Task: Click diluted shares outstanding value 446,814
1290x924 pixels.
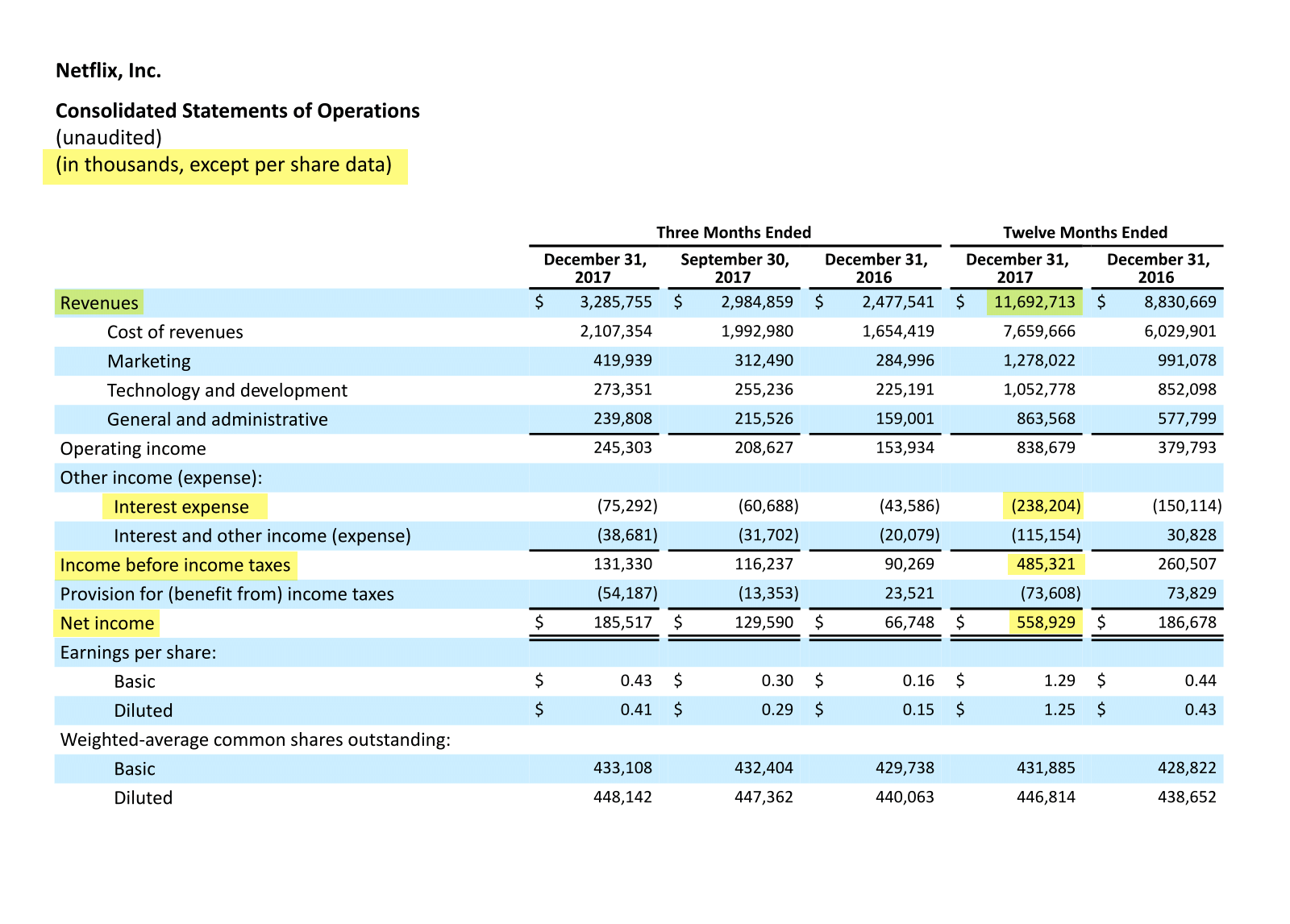Action: [1047, 797]
